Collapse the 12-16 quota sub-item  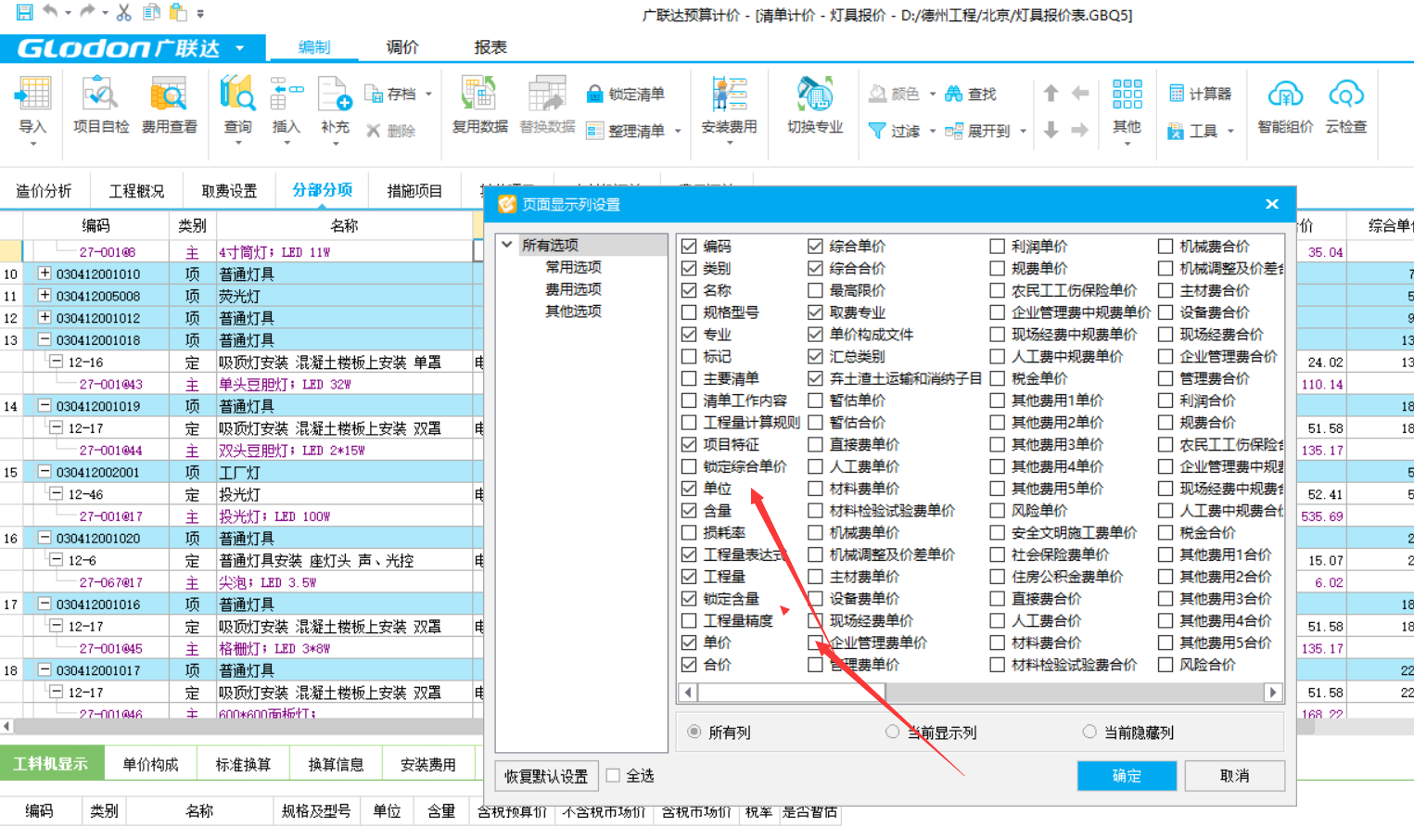pyautogui.click(x=56, y=362)
